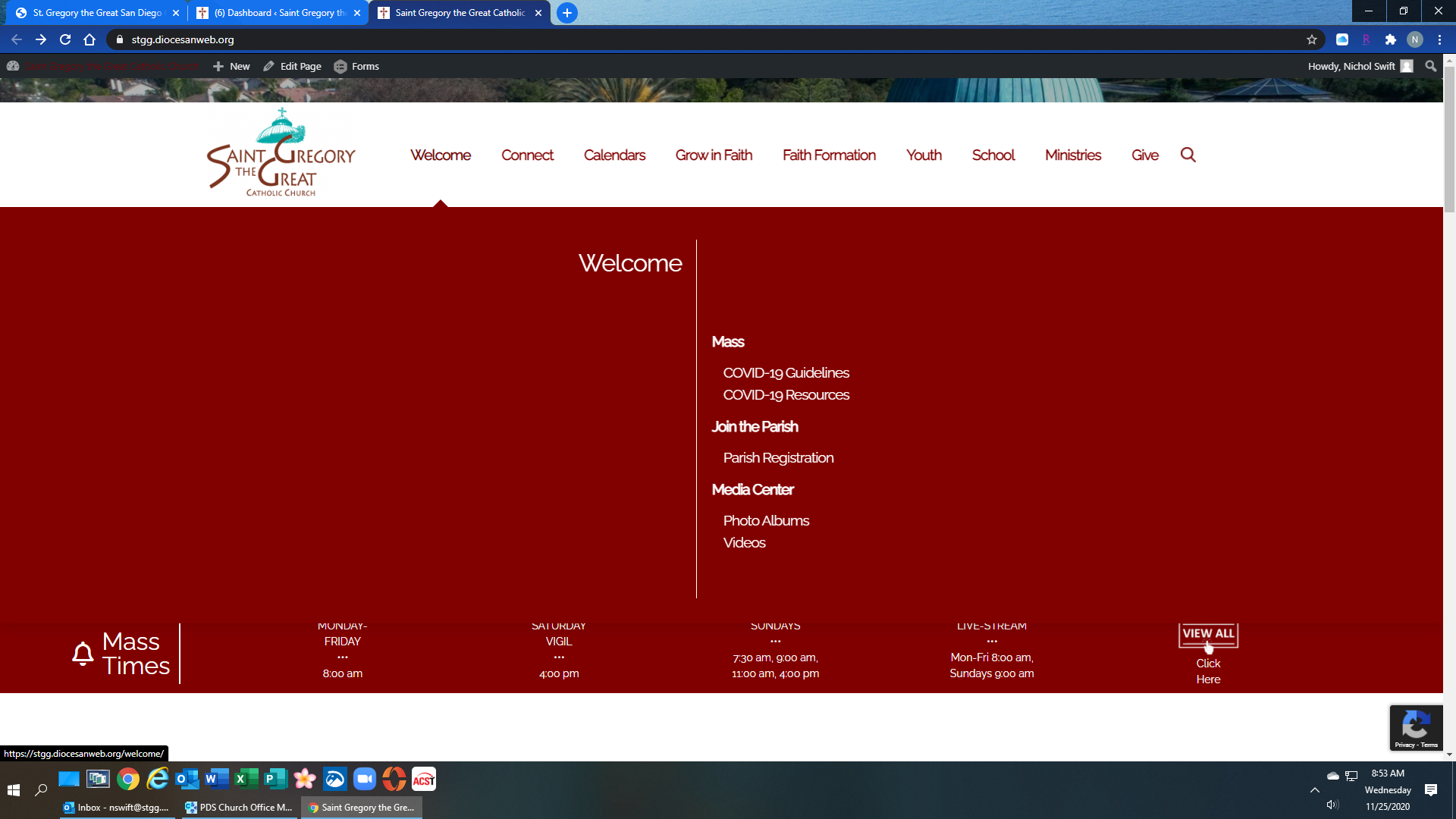Click the browser home icon

tap(89, 39)
